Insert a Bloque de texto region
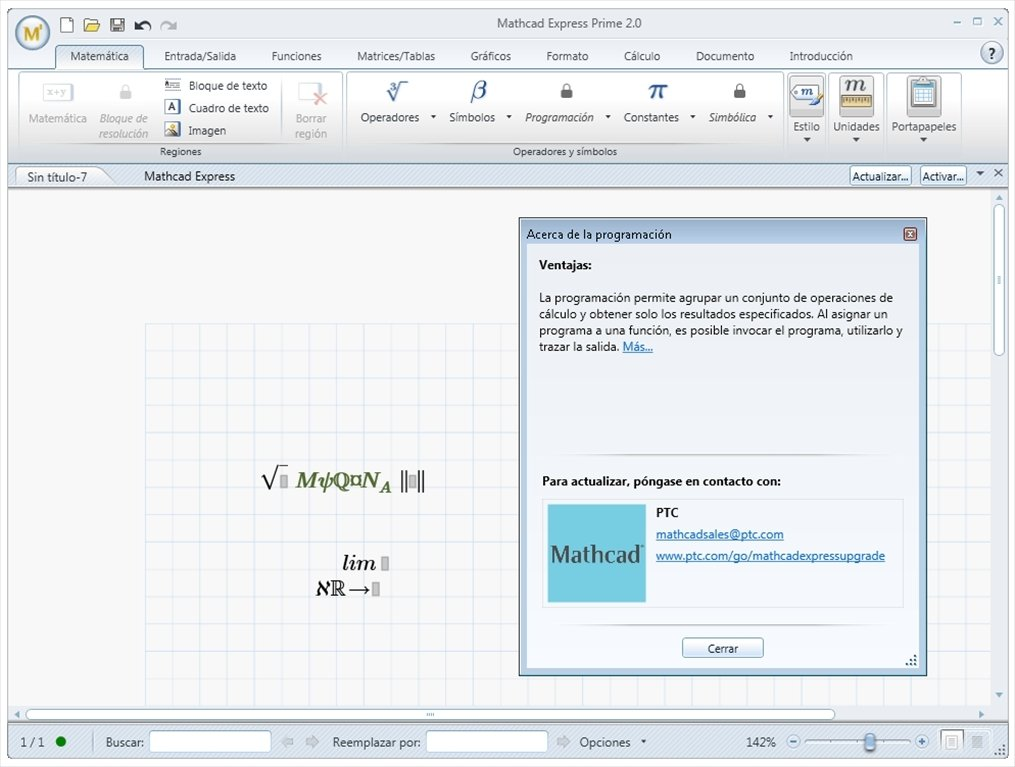1015x767 pixels. pos(216,85)
